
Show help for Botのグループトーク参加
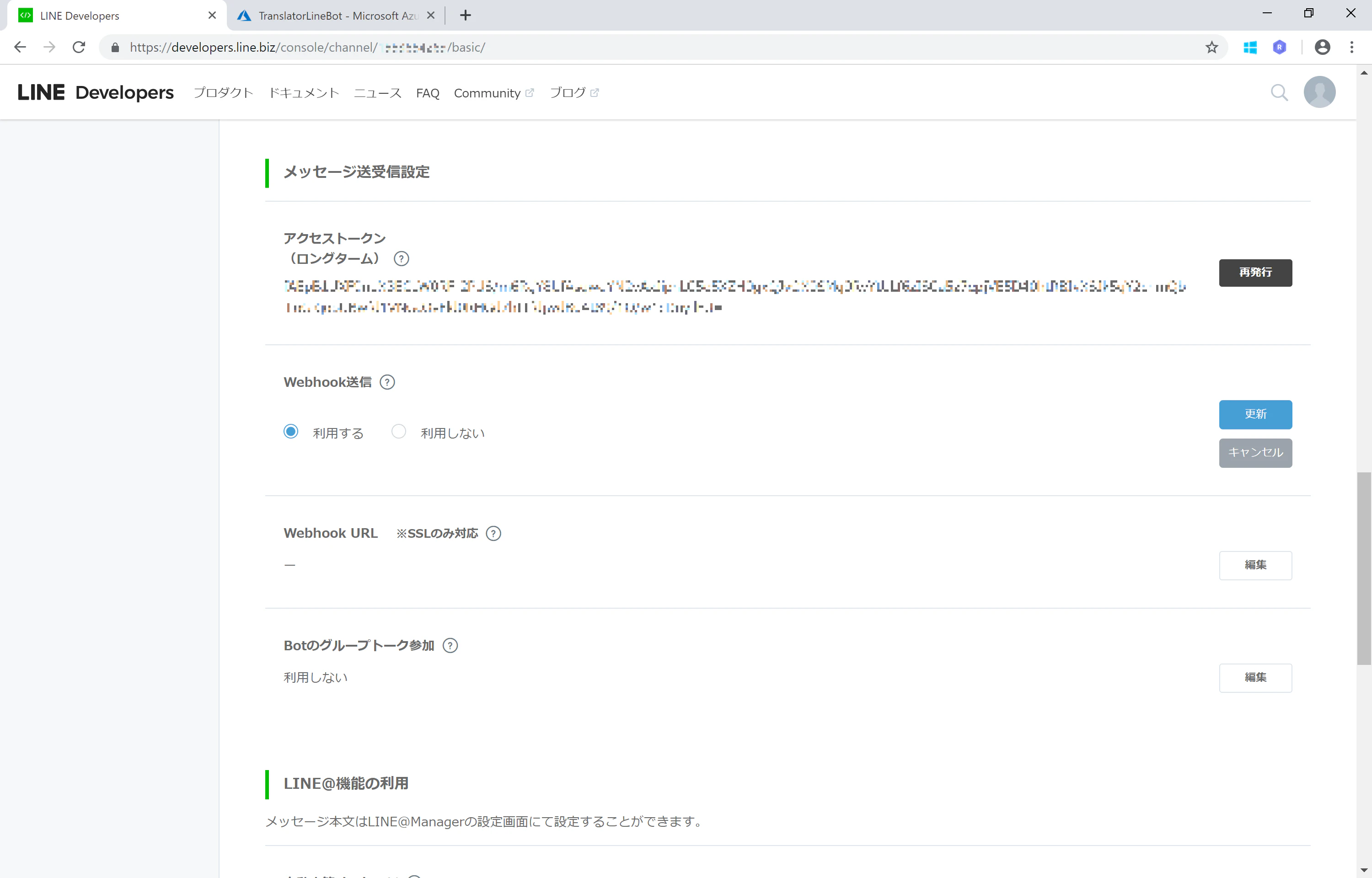[450, 645]
